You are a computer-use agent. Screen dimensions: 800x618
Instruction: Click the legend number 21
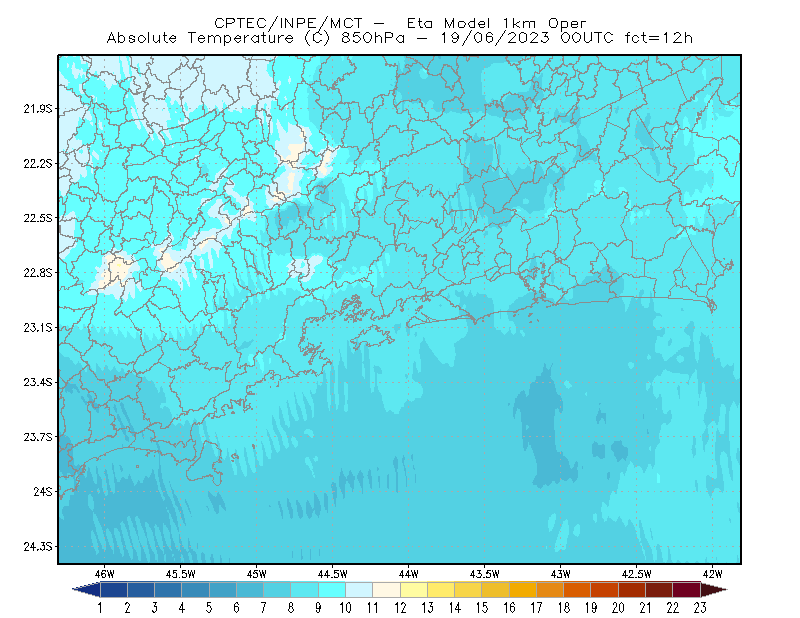click(645, 608)
